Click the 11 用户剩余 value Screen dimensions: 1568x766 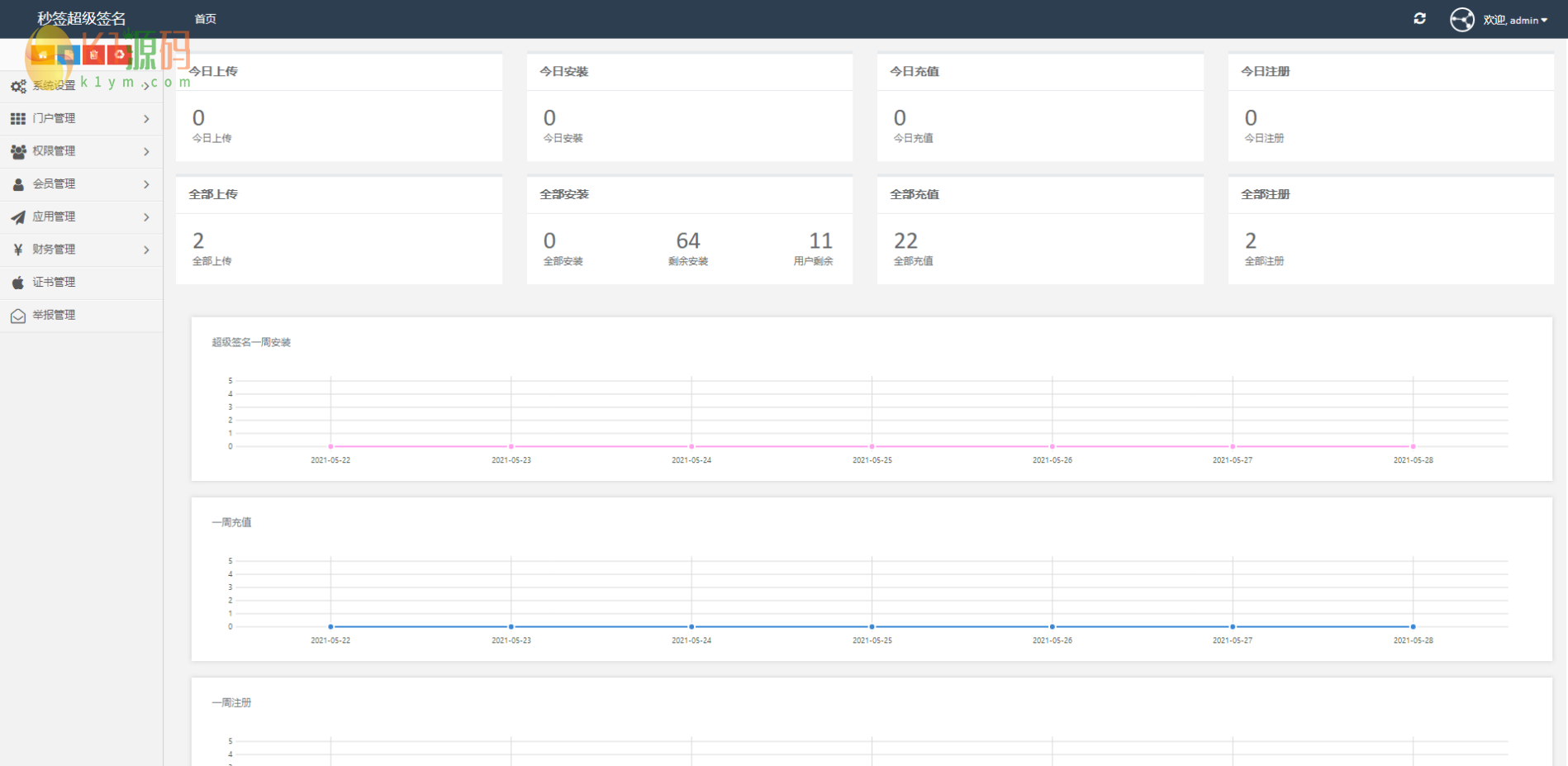(820, 240)
